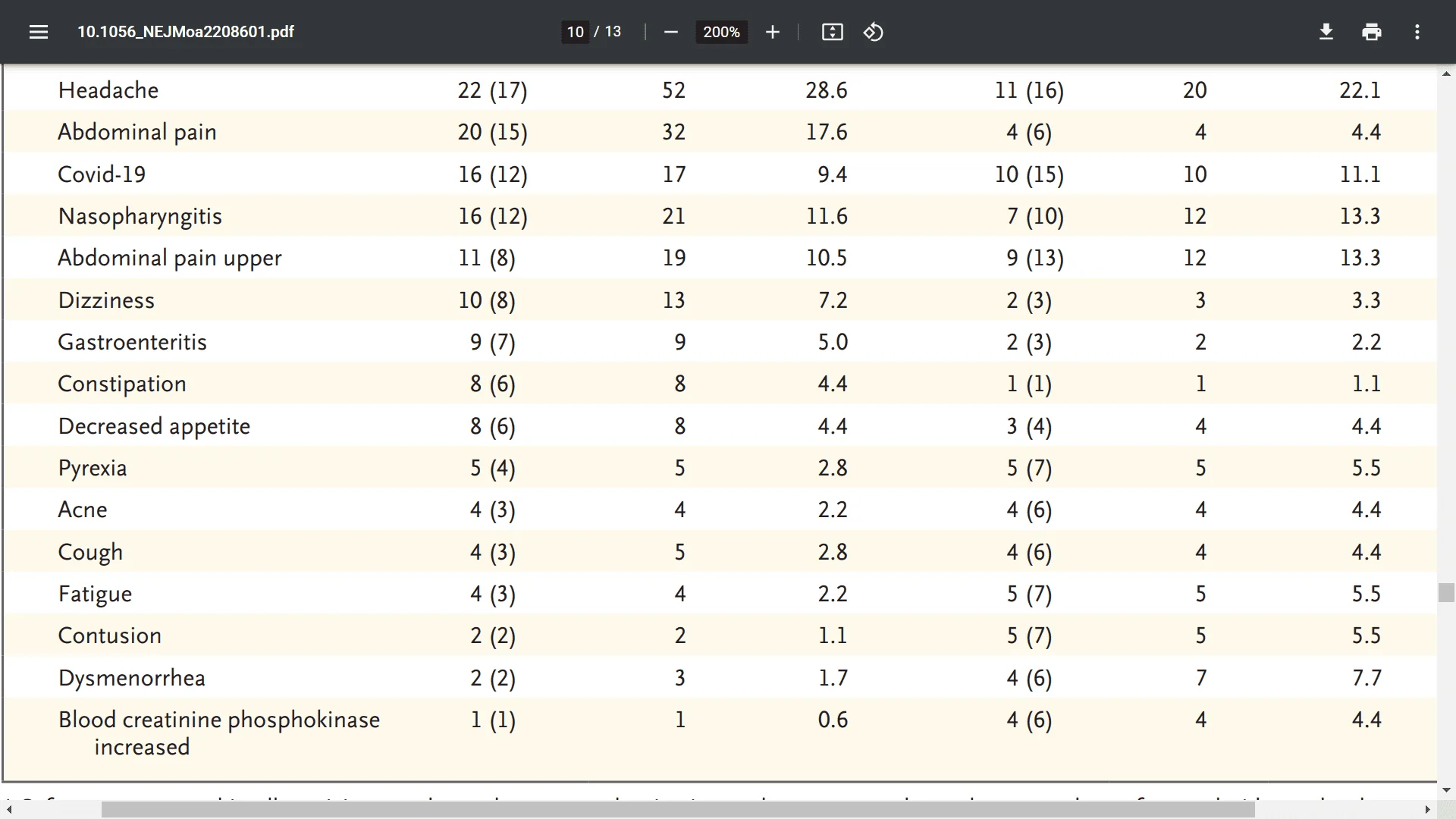
Task: Select the Pyrexia row label
Action: click(x=93, y=468)
